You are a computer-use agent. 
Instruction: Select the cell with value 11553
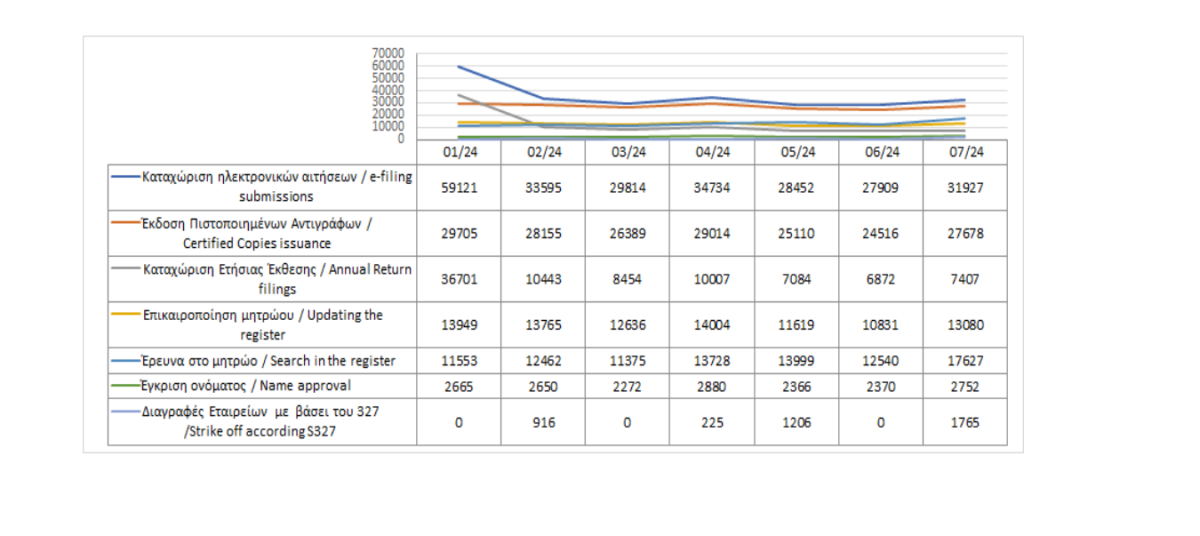[459, 360]
